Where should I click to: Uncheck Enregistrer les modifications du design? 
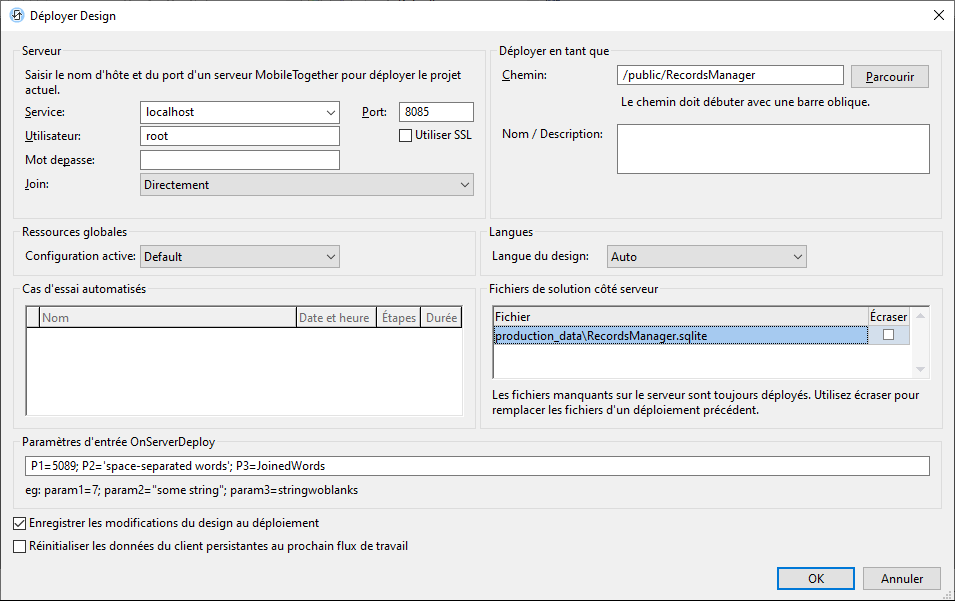pyautogui.click(x=20, y=523)
